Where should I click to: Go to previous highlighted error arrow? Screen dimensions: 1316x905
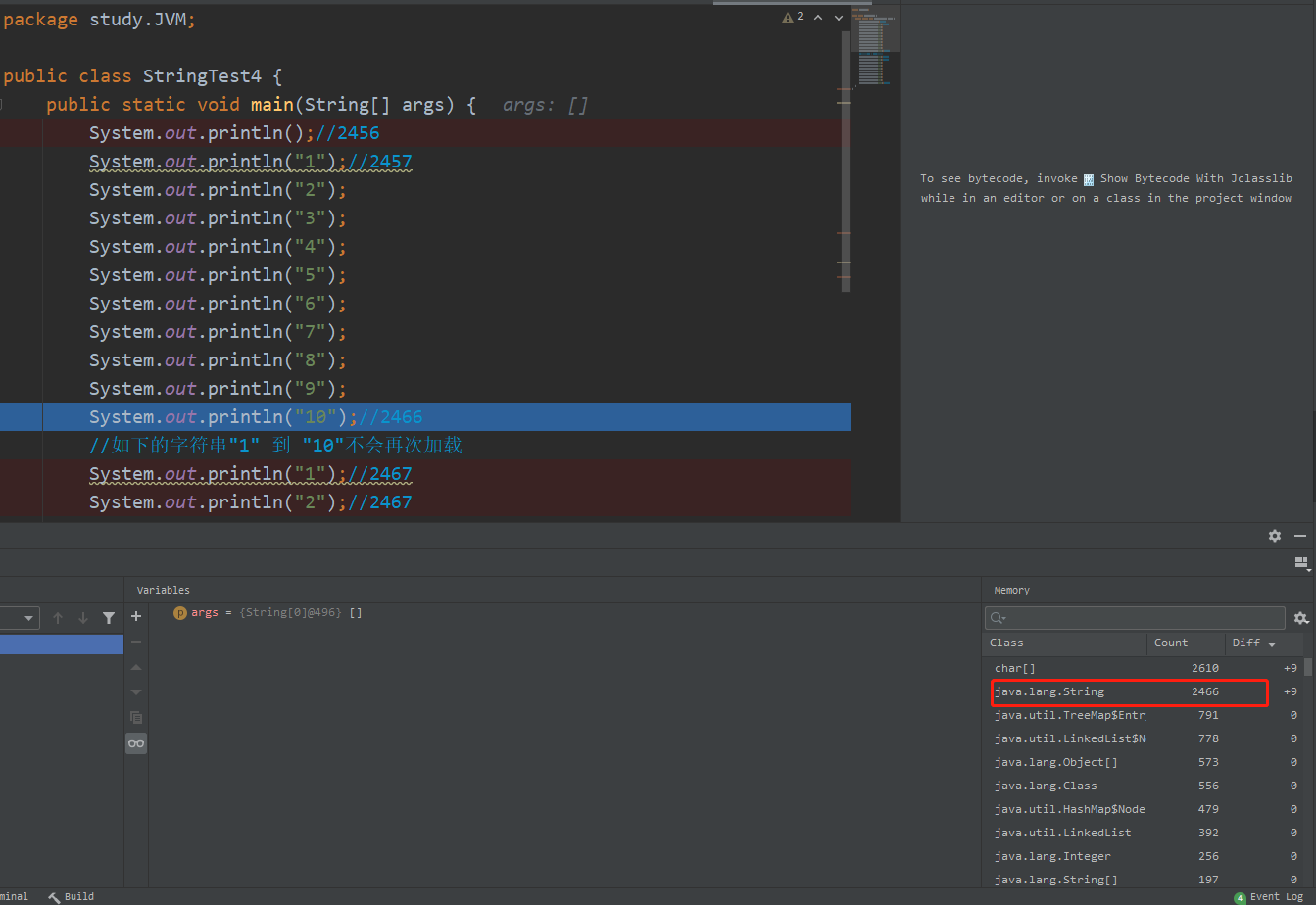819,18
